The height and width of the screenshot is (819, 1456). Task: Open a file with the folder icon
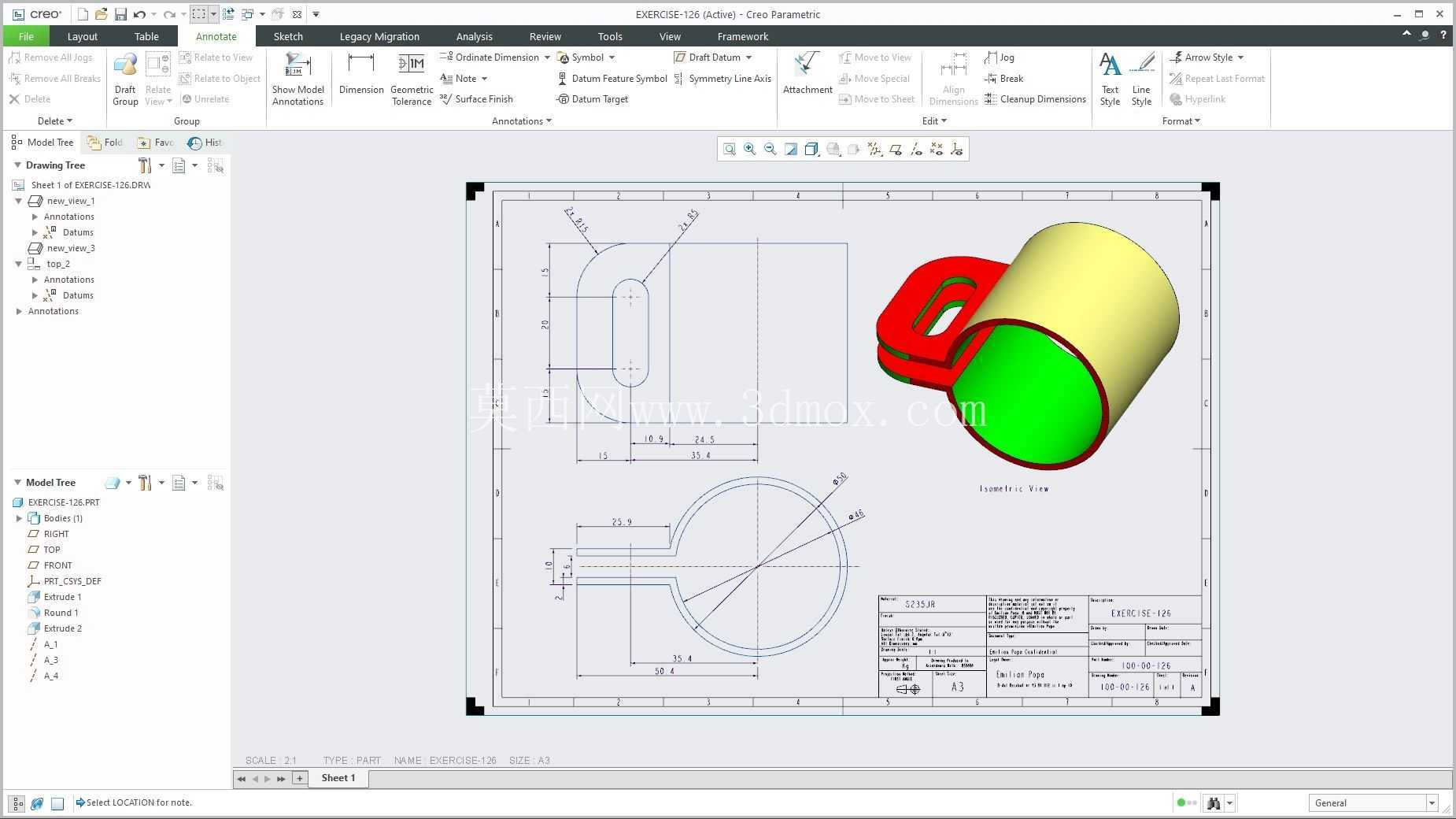101,14
